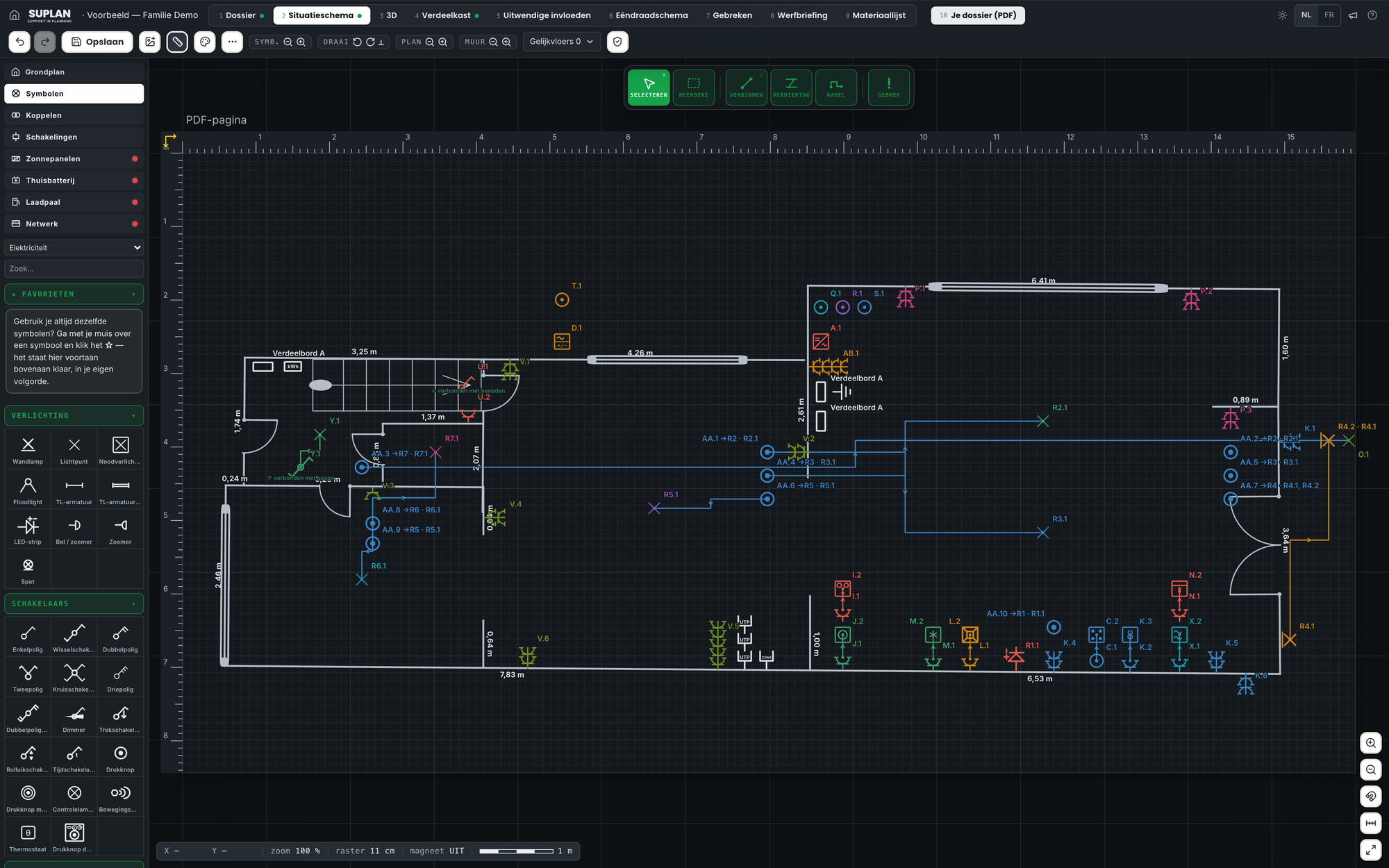1389x868 pixels.
Task: Switch to the 3D tab
Action: pos(388,15)
